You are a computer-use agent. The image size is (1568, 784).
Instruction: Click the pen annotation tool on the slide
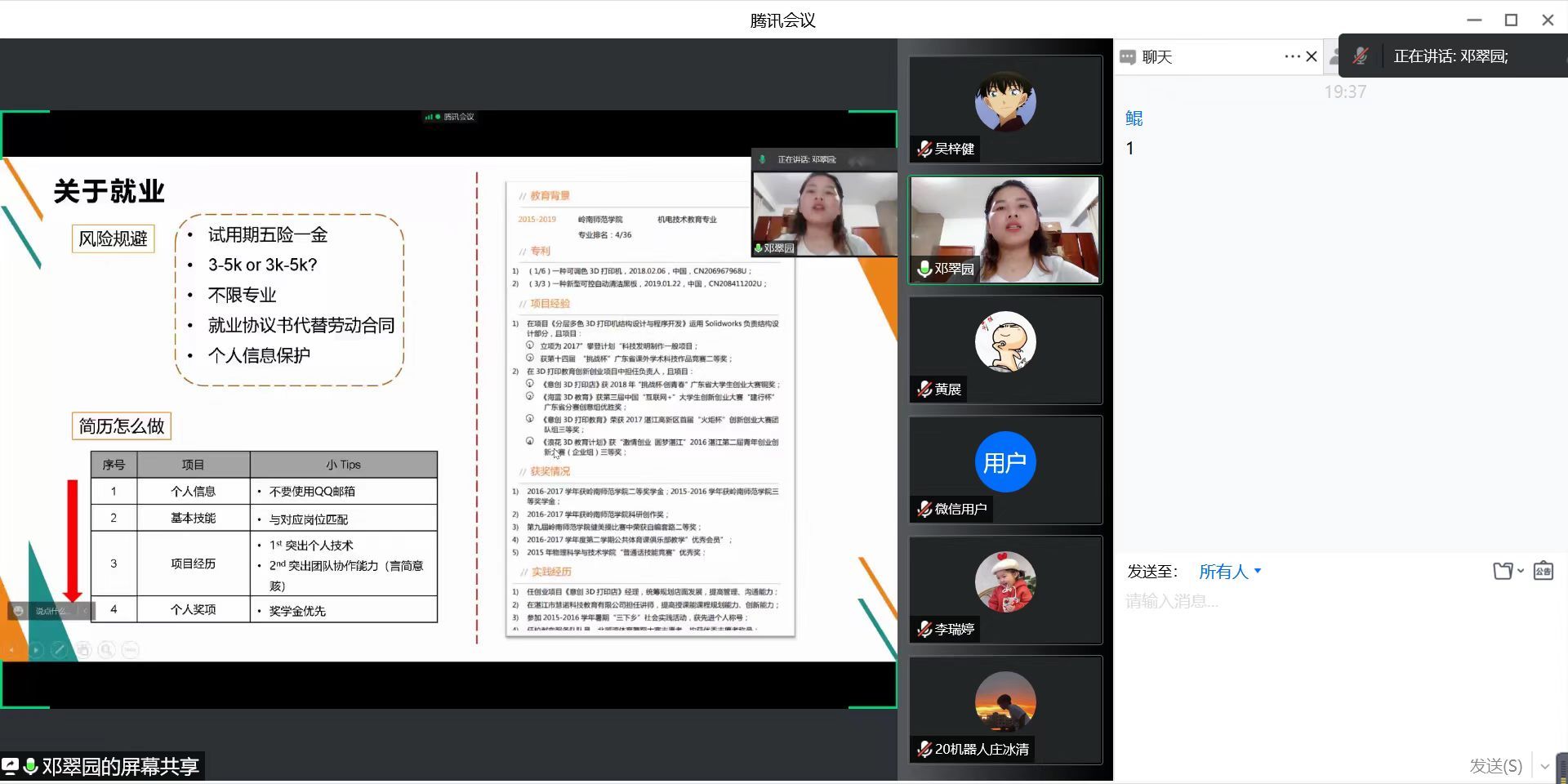click(x=59, y=650)
